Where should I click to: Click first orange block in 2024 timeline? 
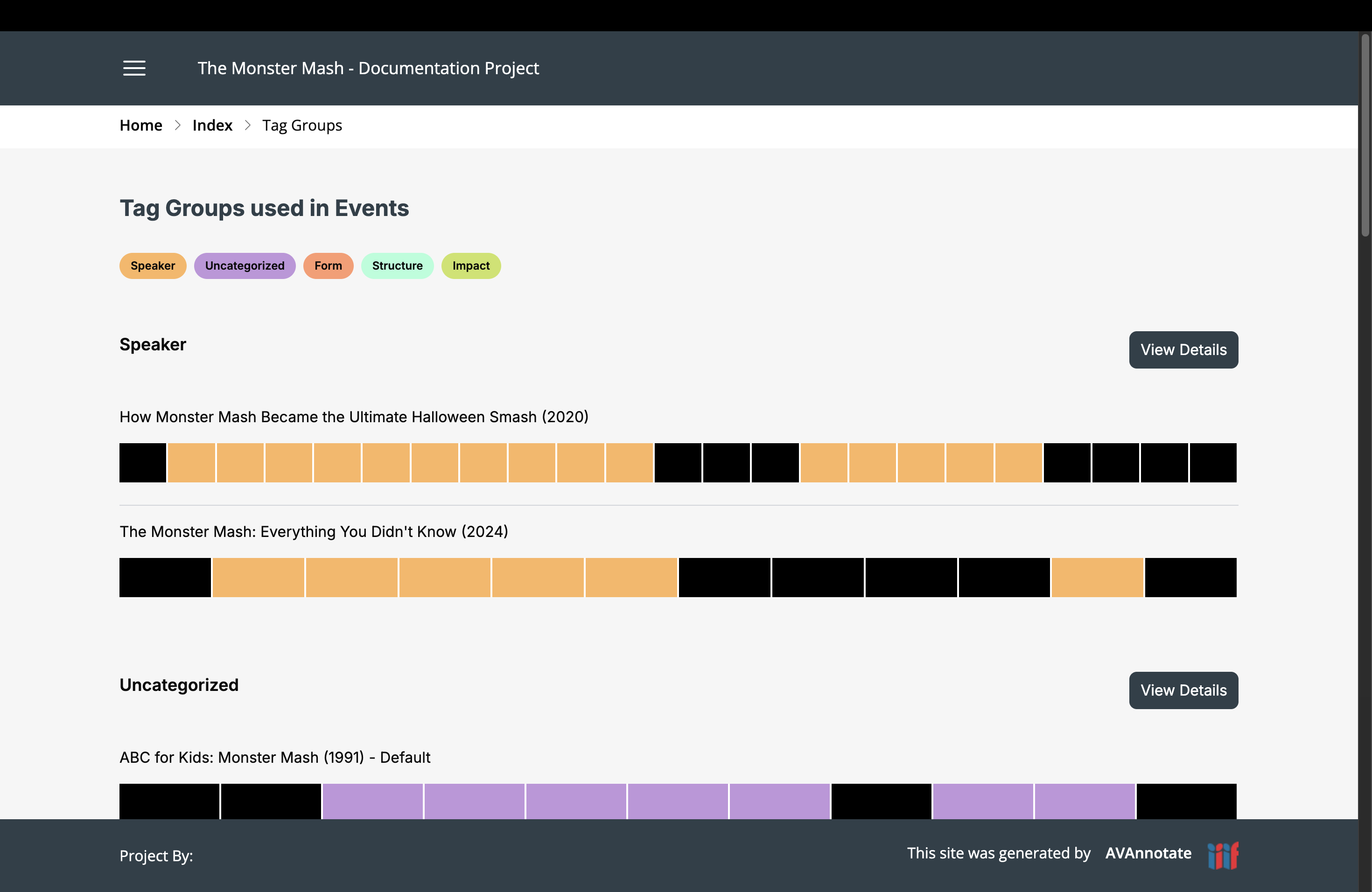click(x=258, y=577)
